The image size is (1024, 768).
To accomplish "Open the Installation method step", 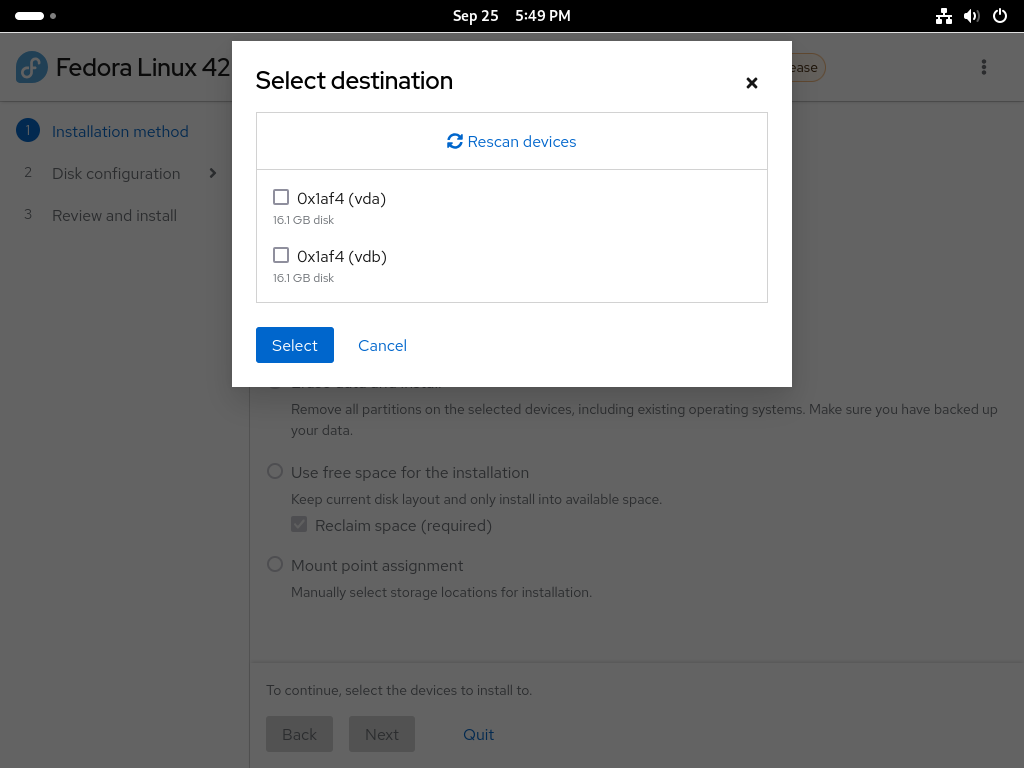I will pyautogui.click(x=120, y=131).
